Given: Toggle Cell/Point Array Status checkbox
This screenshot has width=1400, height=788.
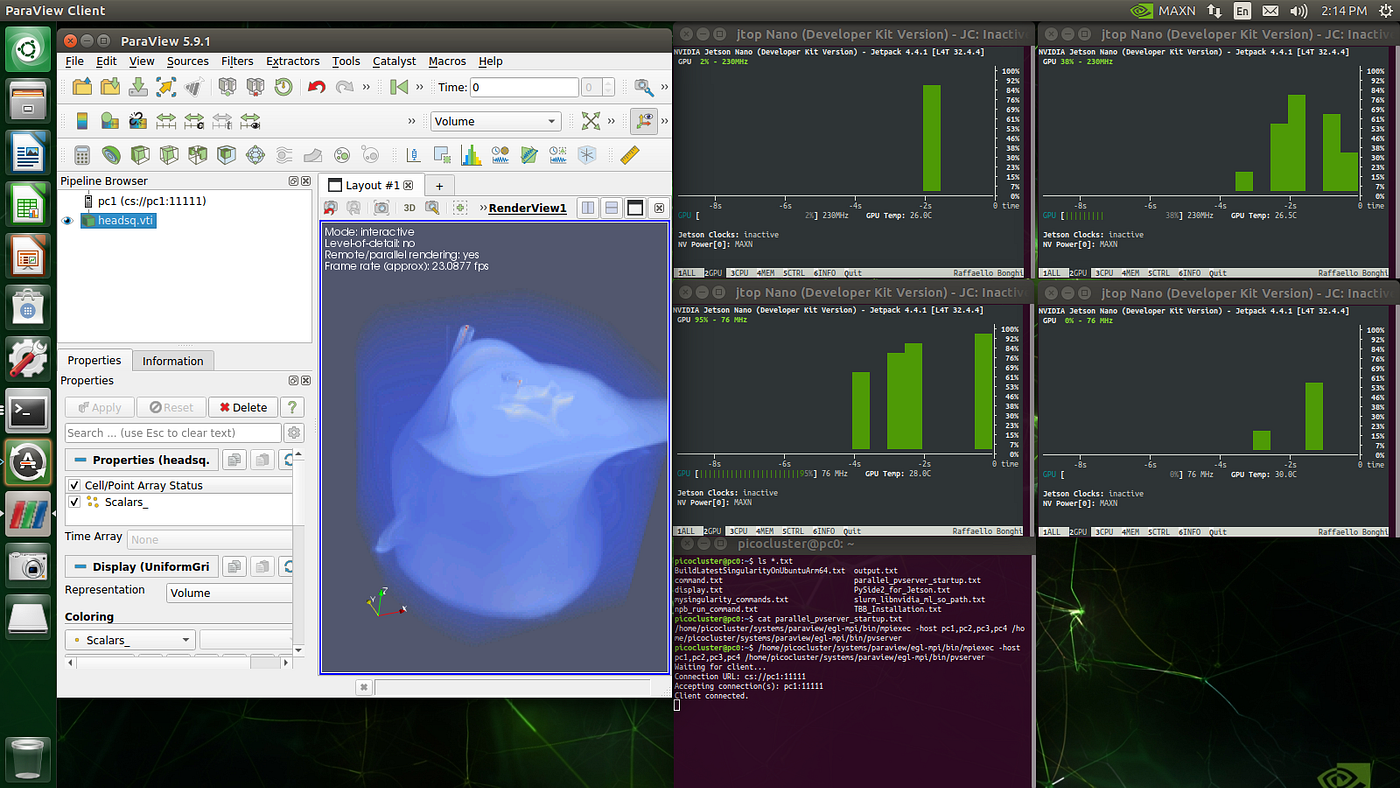Looking at the screenshot, I should click(x=73, y=485).
